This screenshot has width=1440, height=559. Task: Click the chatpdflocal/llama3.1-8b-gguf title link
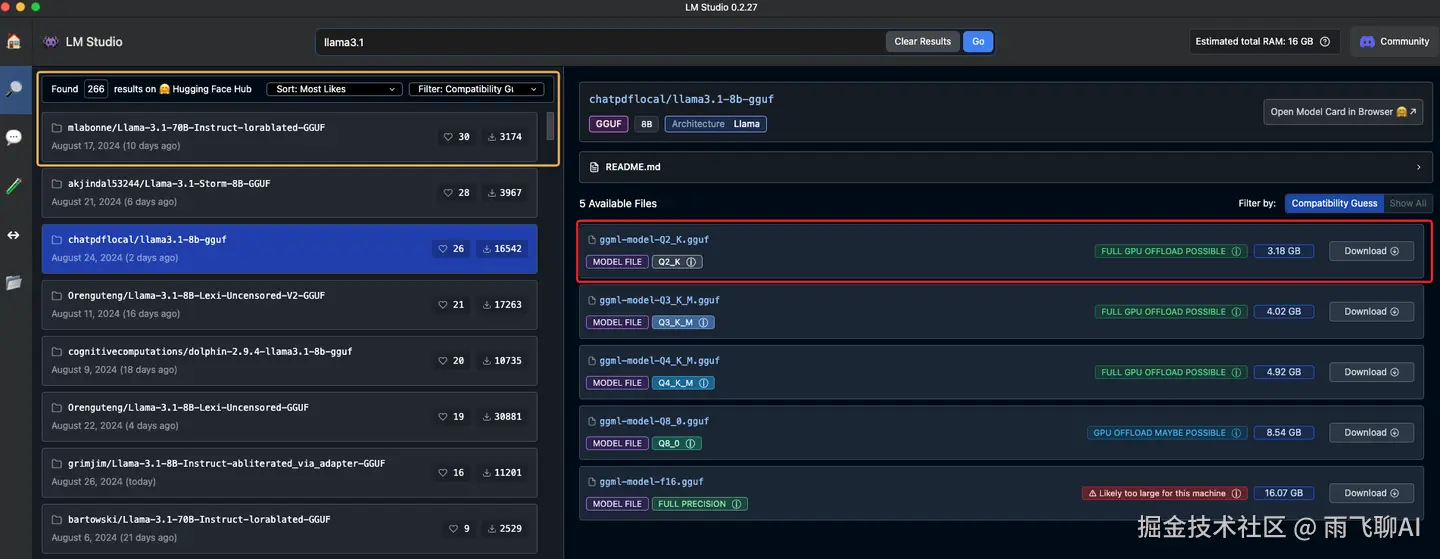coord(681,100)
